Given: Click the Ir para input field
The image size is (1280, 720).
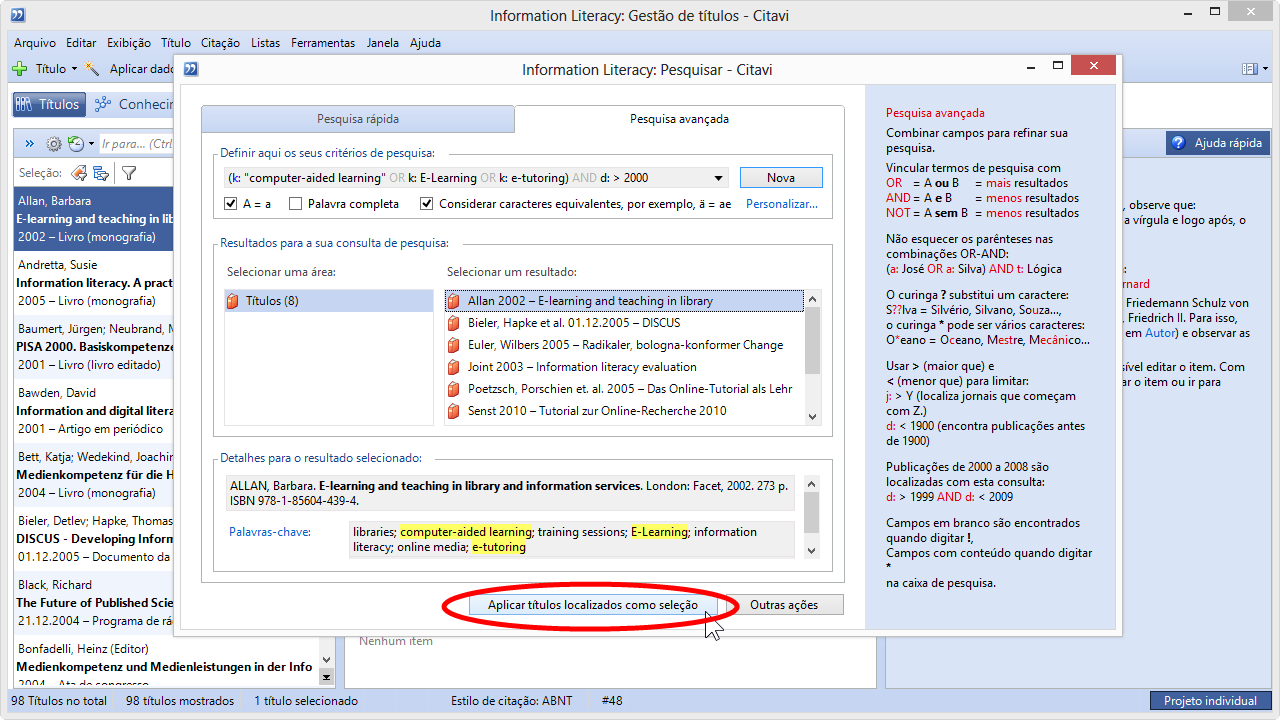Looking at the screenshot, I should [x=136, y=144].
